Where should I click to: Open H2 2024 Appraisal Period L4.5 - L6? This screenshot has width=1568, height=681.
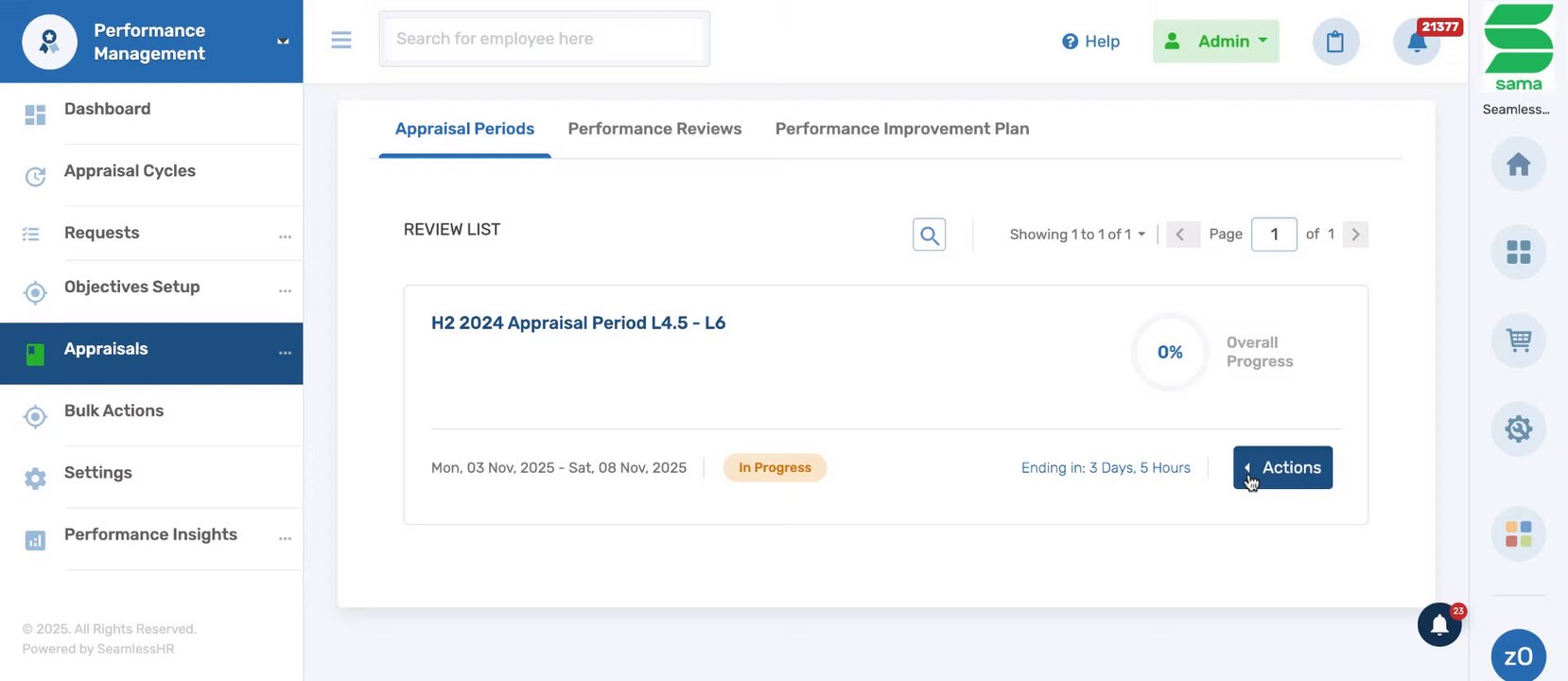[578, 323]
